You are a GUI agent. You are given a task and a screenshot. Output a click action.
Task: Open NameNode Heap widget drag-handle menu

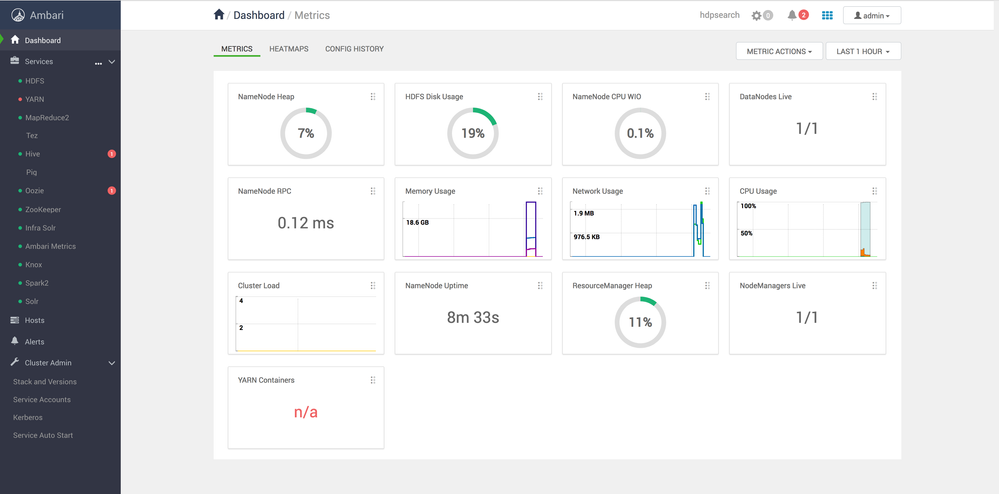[x=373, y=96]
